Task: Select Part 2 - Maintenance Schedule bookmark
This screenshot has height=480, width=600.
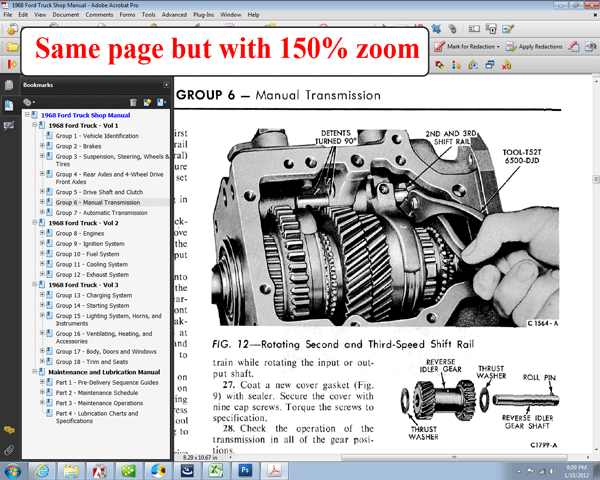Action: tap(97, 393)
